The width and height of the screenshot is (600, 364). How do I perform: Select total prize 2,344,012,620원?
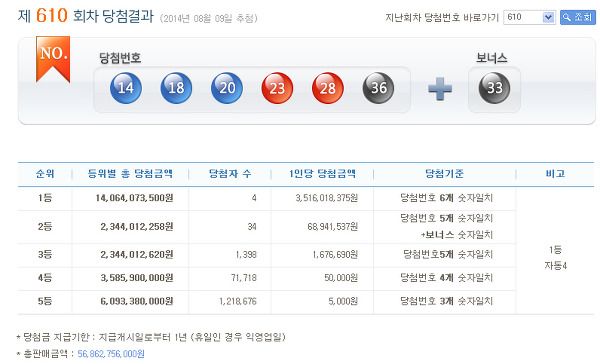pyautogui.click(x=137, y=255)
